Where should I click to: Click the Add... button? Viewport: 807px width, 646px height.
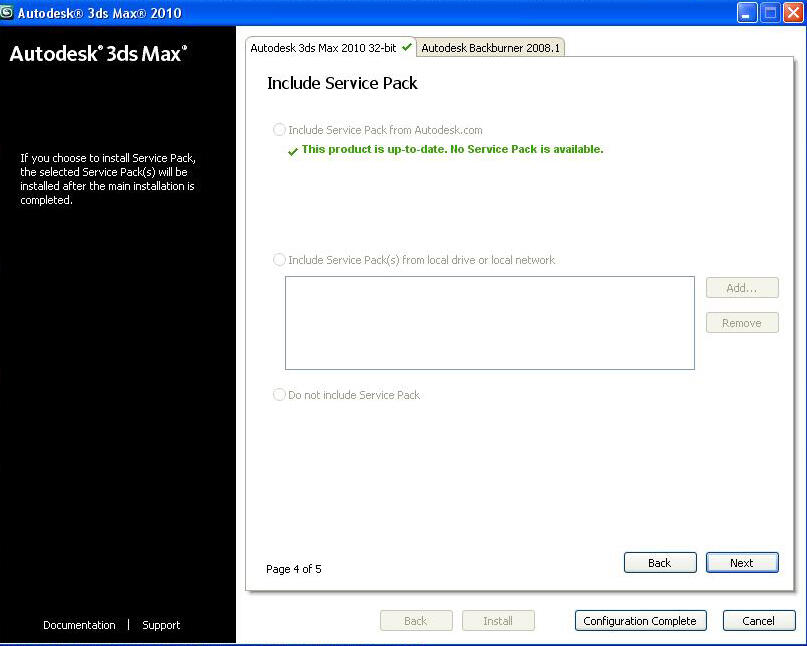pos(742,288)
